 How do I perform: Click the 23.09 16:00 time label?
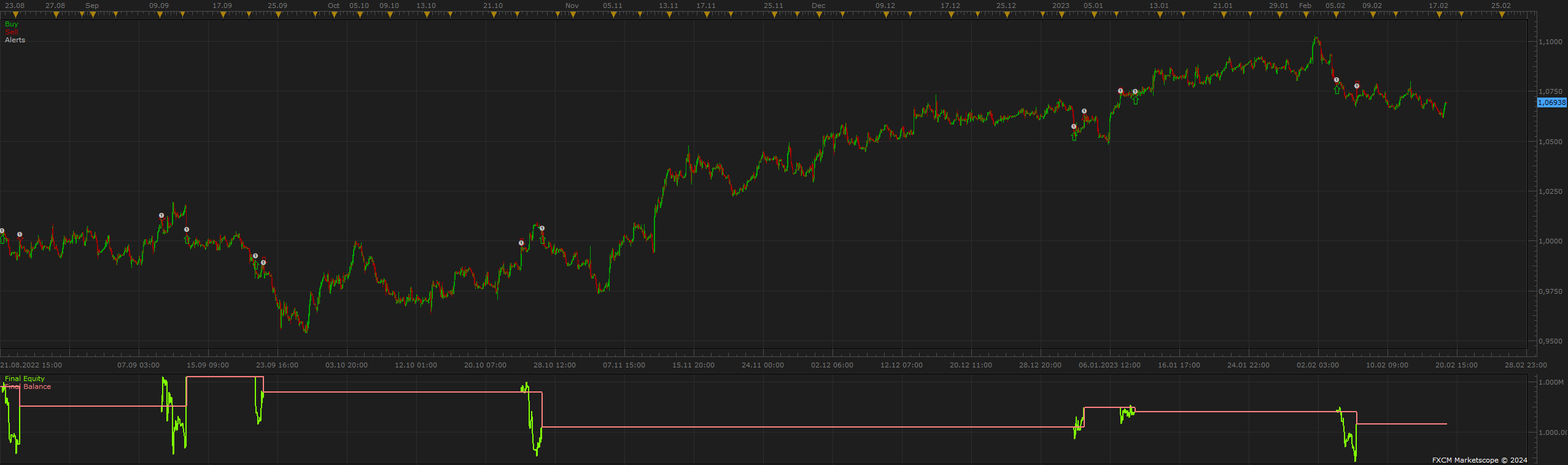pyautogui.click(x=277, y=365)
